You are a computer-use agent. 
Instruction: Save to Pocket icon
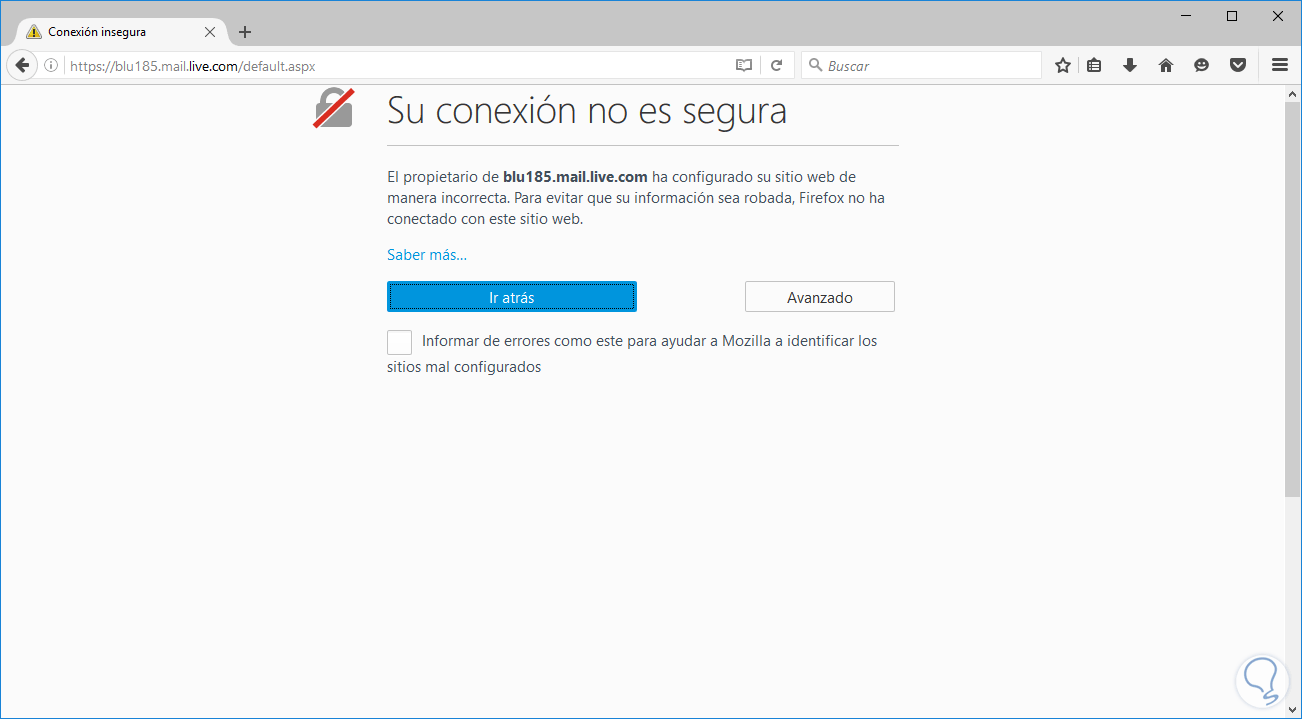[x=1237, y=66]
